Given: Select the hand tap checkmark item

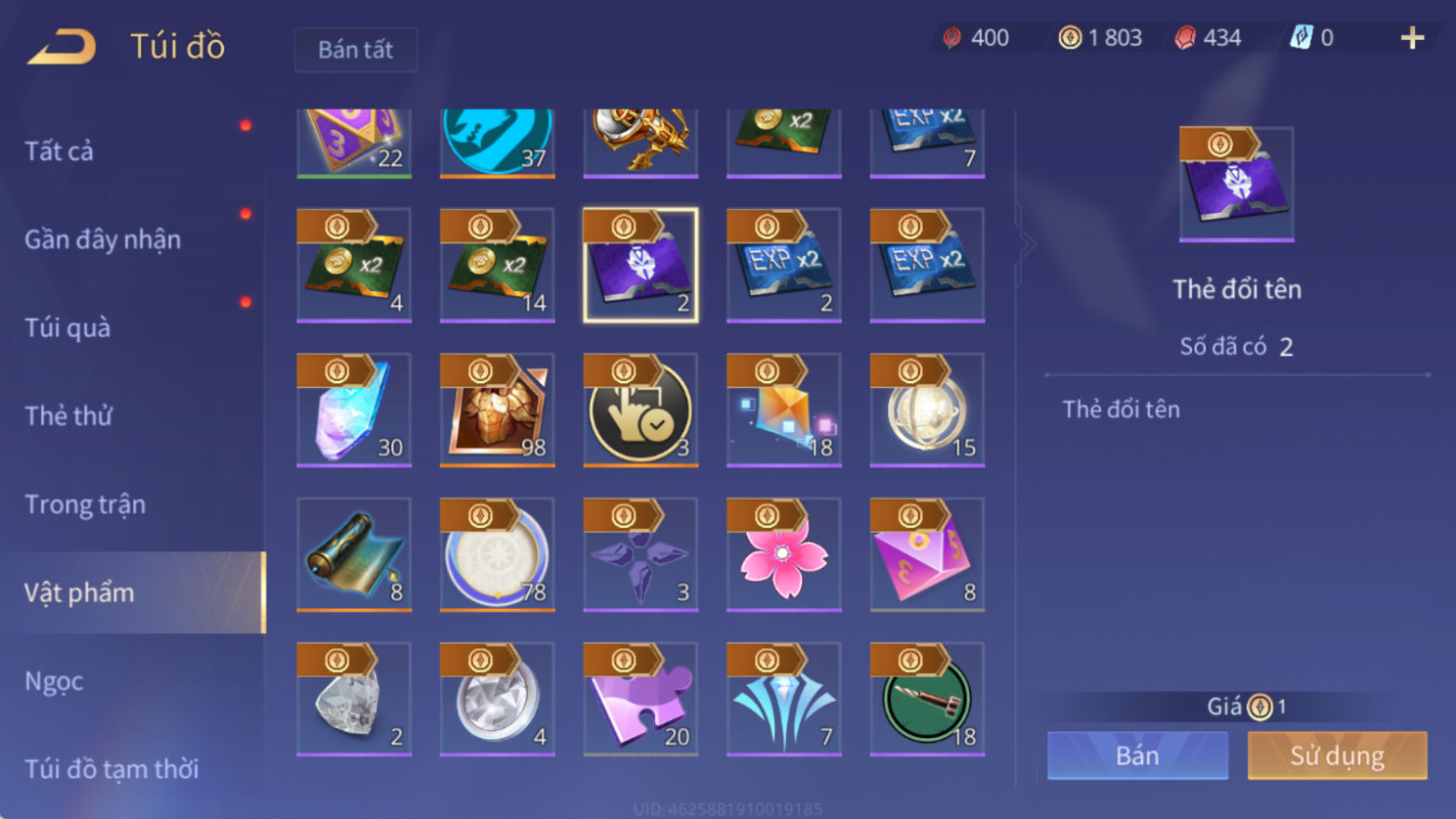Looking at the screenshot, I should click(x=640, y=410).
